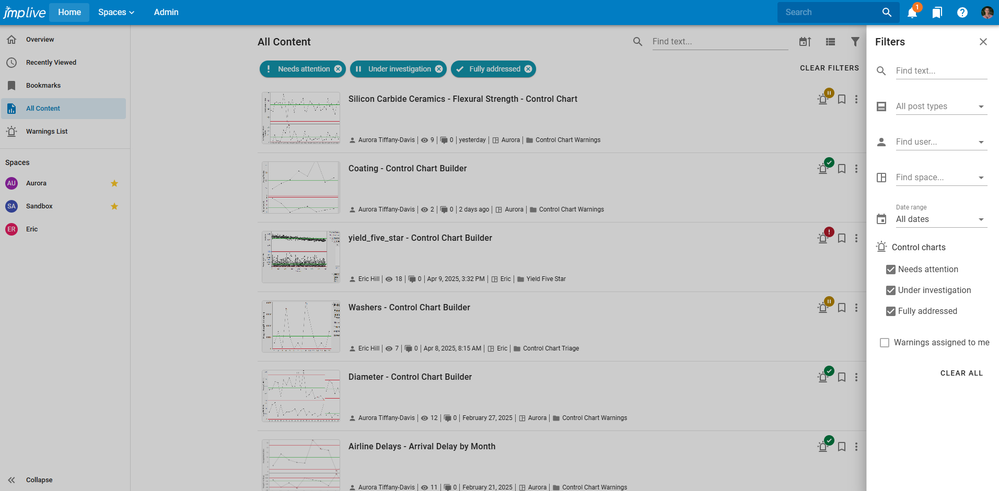Open more options for Silicon Carbide Ceramics
The width and height of the screenshot is (999, 491).
(856, 99)
